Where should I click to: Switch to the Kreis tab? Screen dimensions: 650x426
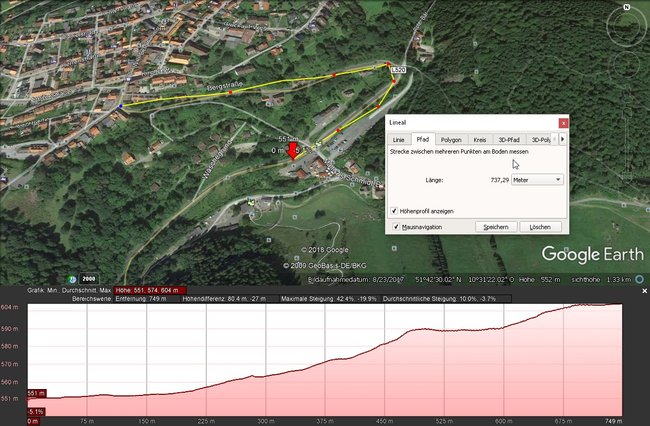click(480, 140)
